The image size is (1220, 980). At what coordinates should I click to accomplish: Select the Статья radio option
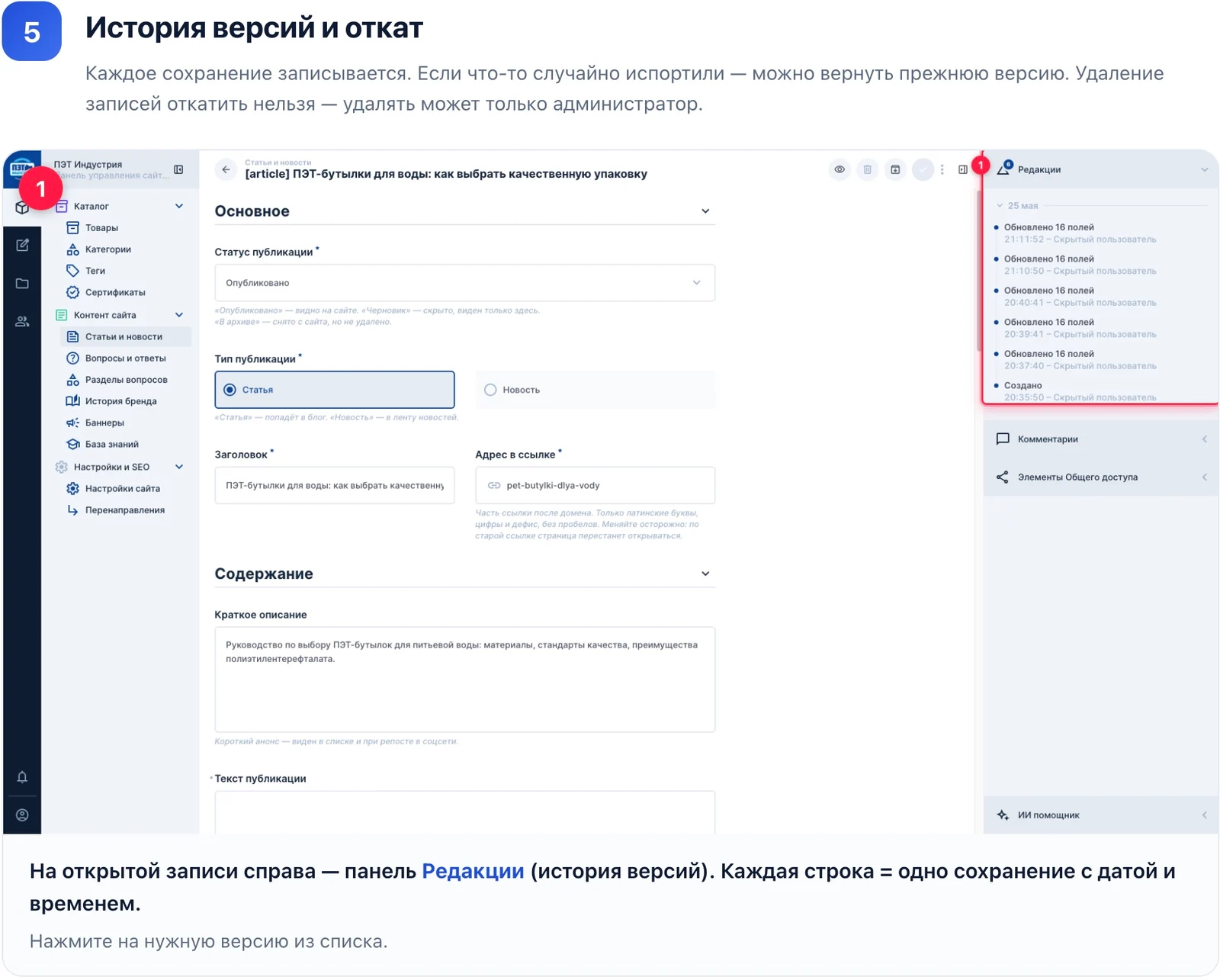tap(335, 390)
